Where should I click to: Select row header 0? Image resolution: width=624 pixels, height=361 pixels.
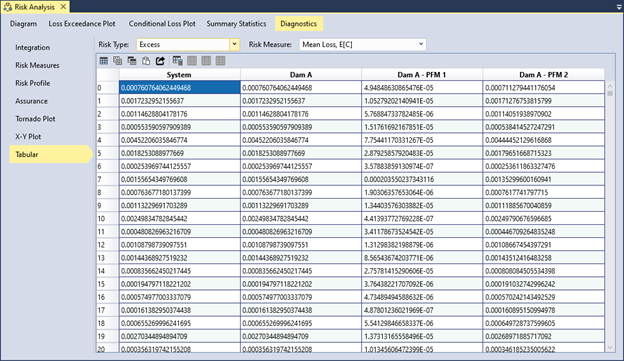pos(107,88)
